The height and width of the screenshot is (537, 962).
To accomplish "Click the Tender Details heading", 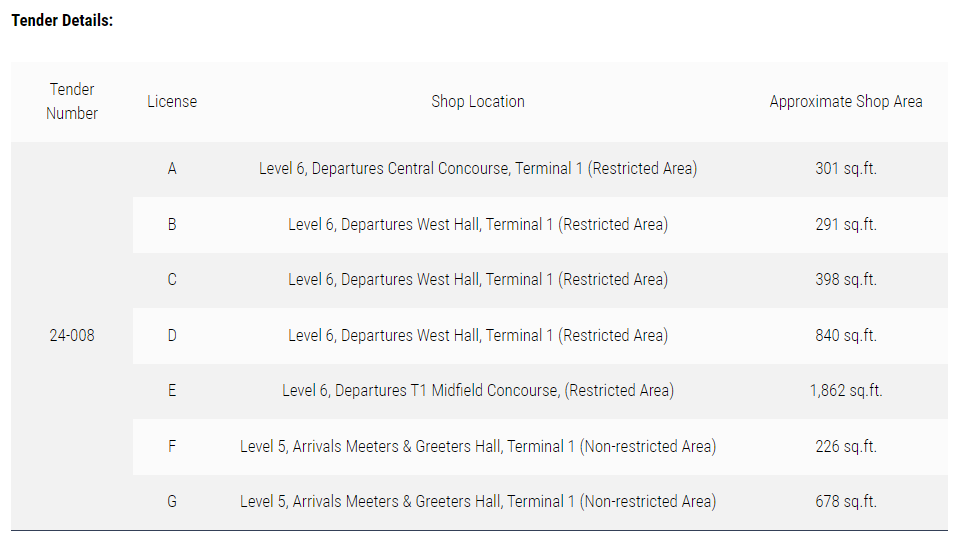I will point(62,20).
